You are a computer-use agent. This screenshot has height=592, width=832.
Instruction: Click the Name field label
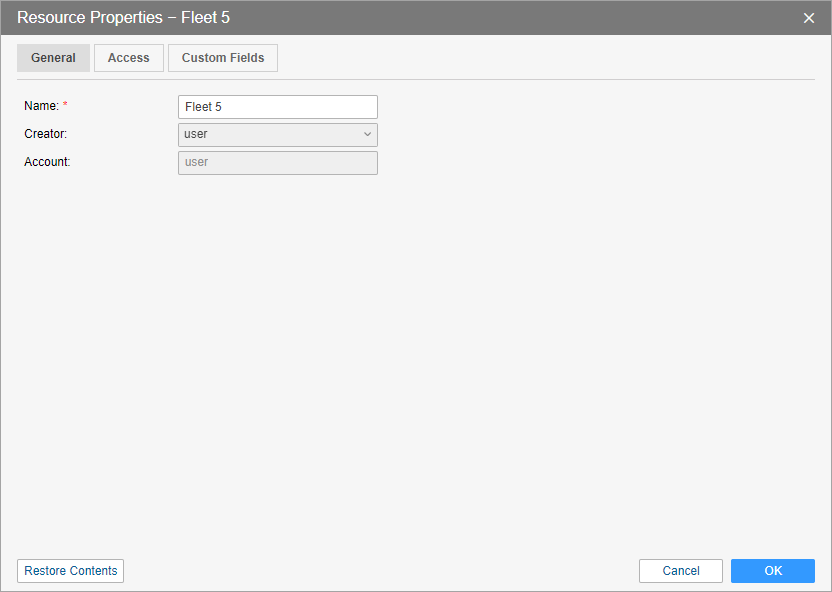pos(41,106)
